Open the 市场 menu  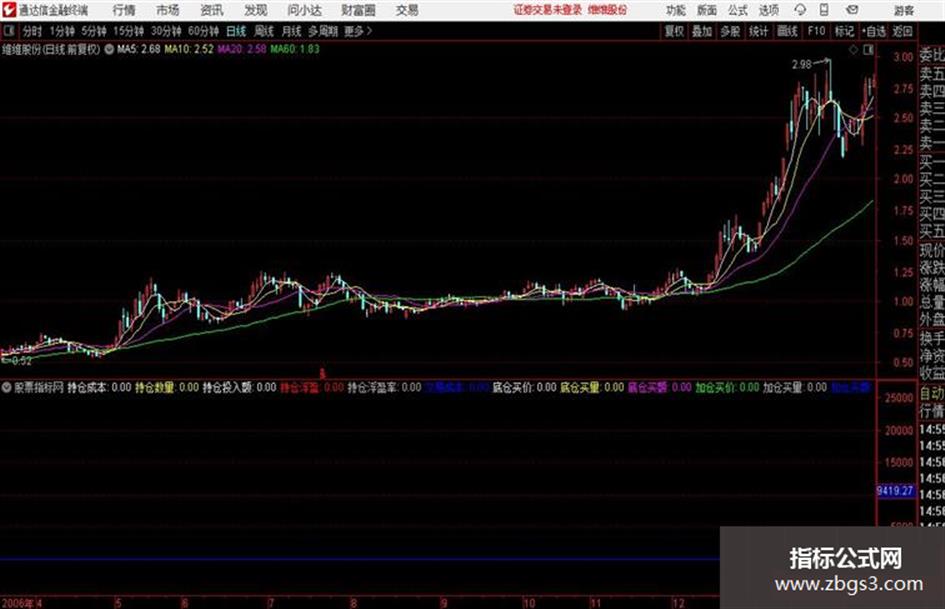(x=168, y=10)
